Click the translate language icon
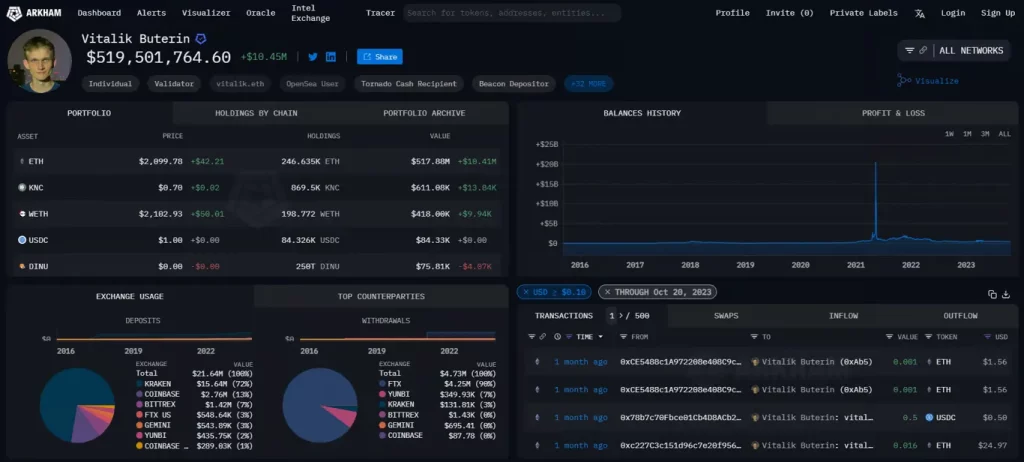The image size is (1024, 462). tap(920, 13)
